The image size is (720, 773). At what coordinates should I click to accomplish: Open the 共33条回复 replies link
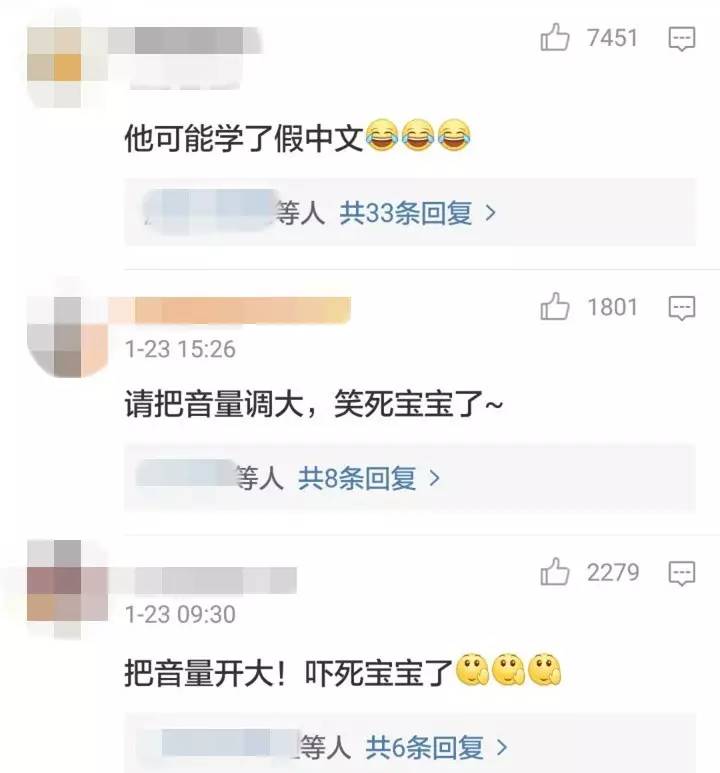405,213
